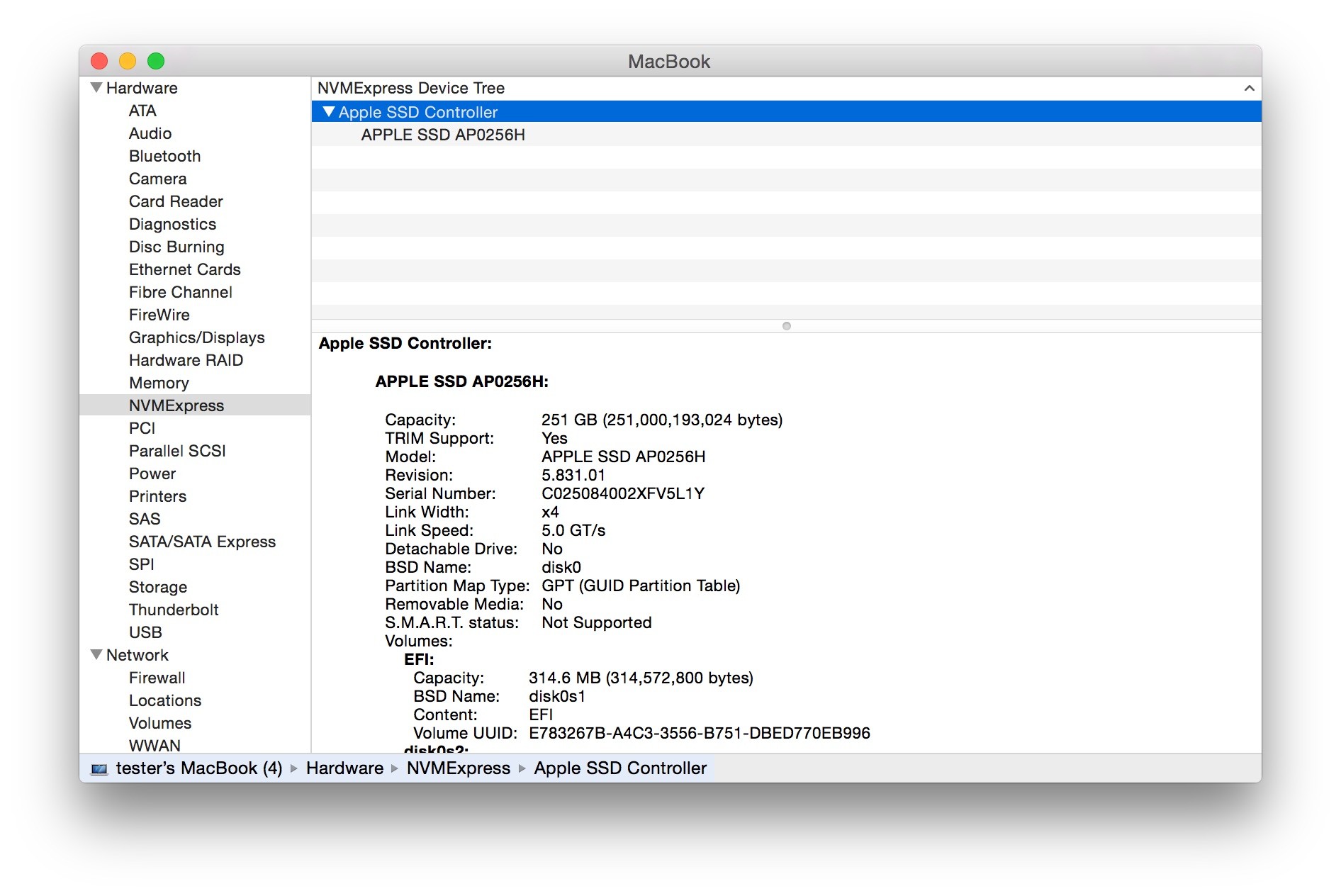The height and width of the screenshot is (896, 1341).
Task: Click the S.M.A.R.T. status Not Supported text
Action: tap(597, 622)
